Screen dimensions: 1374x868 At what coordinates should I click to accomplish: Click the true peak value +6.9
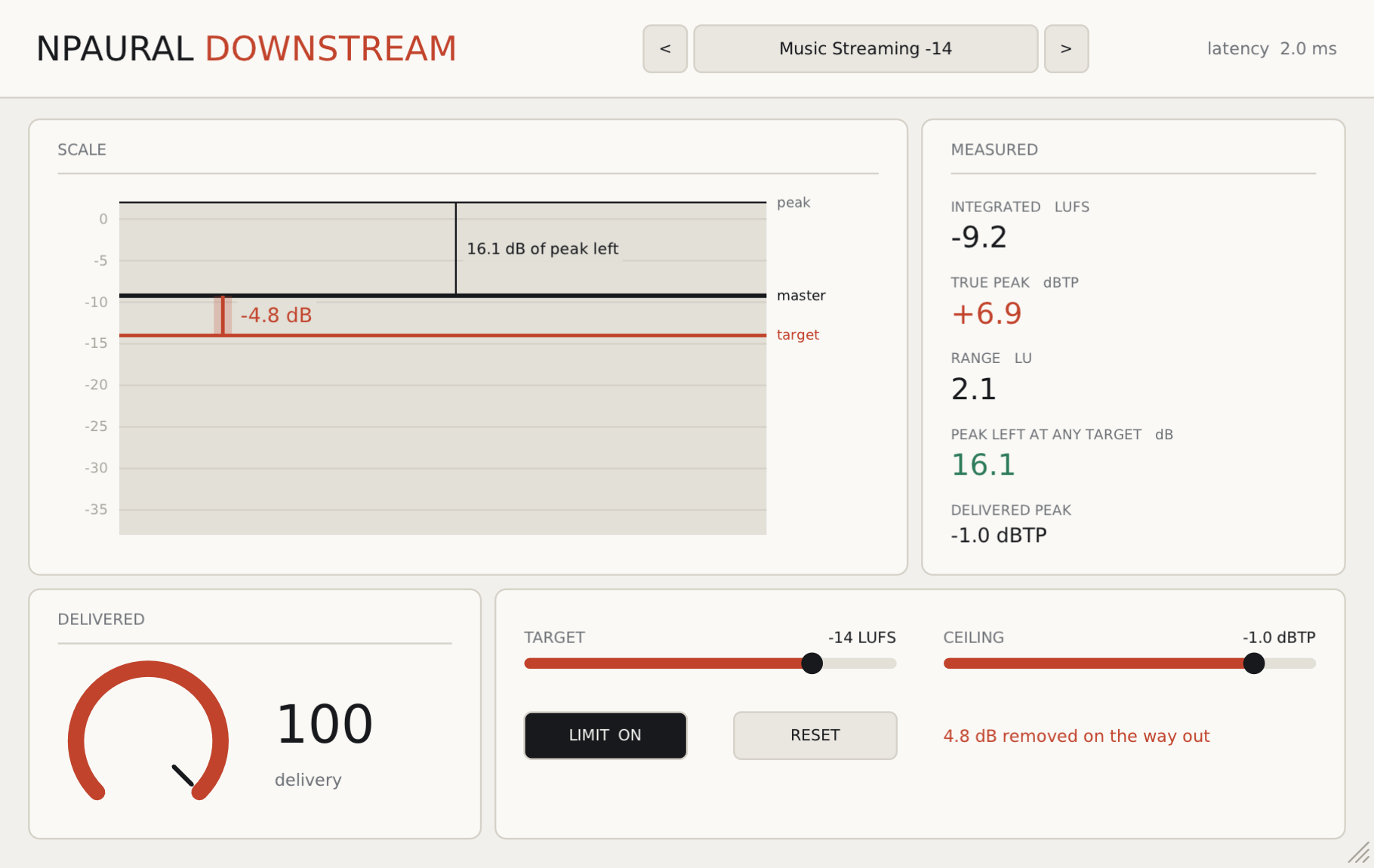point(986,313)
